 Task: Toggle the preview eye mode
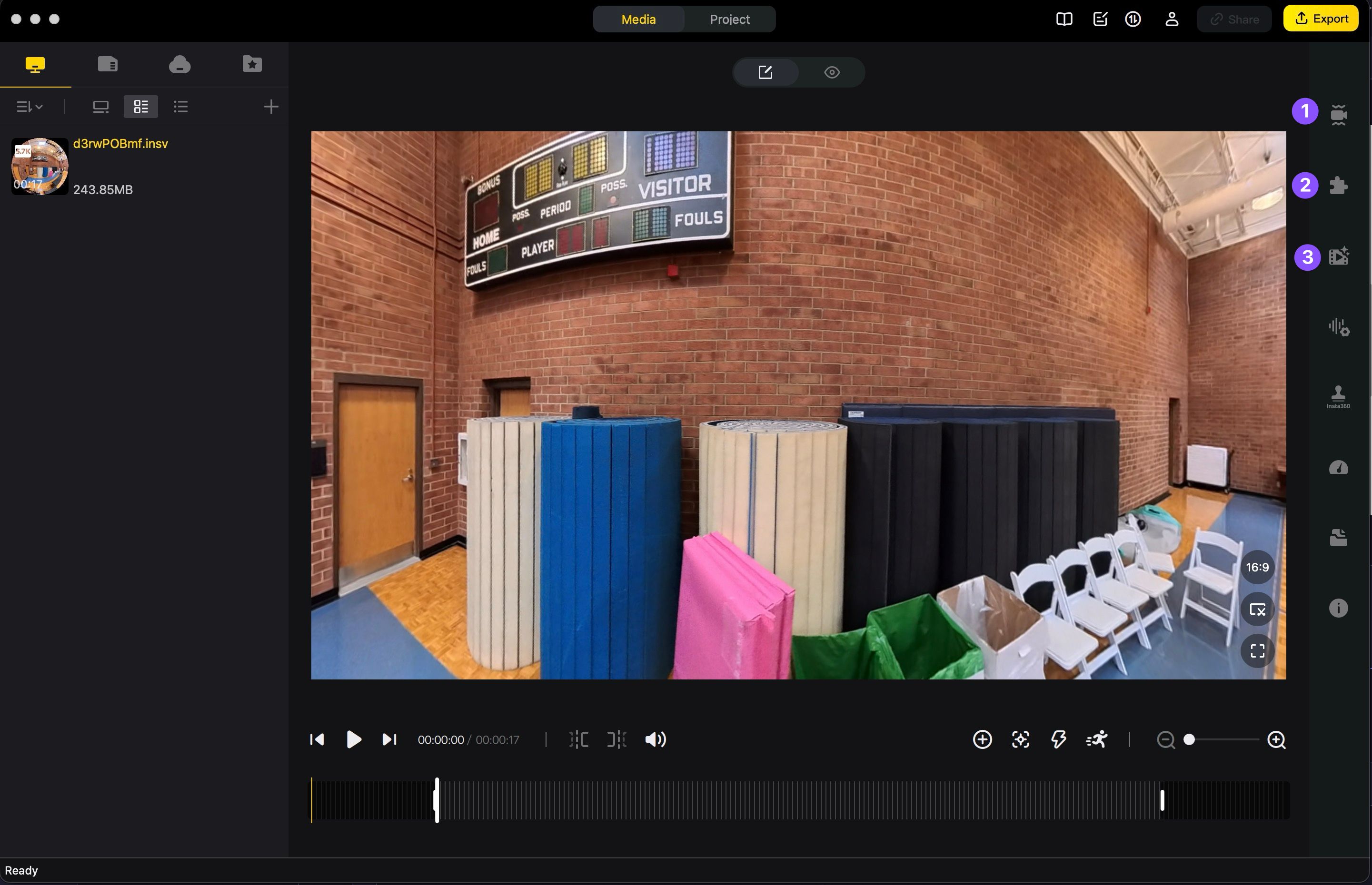832,72
